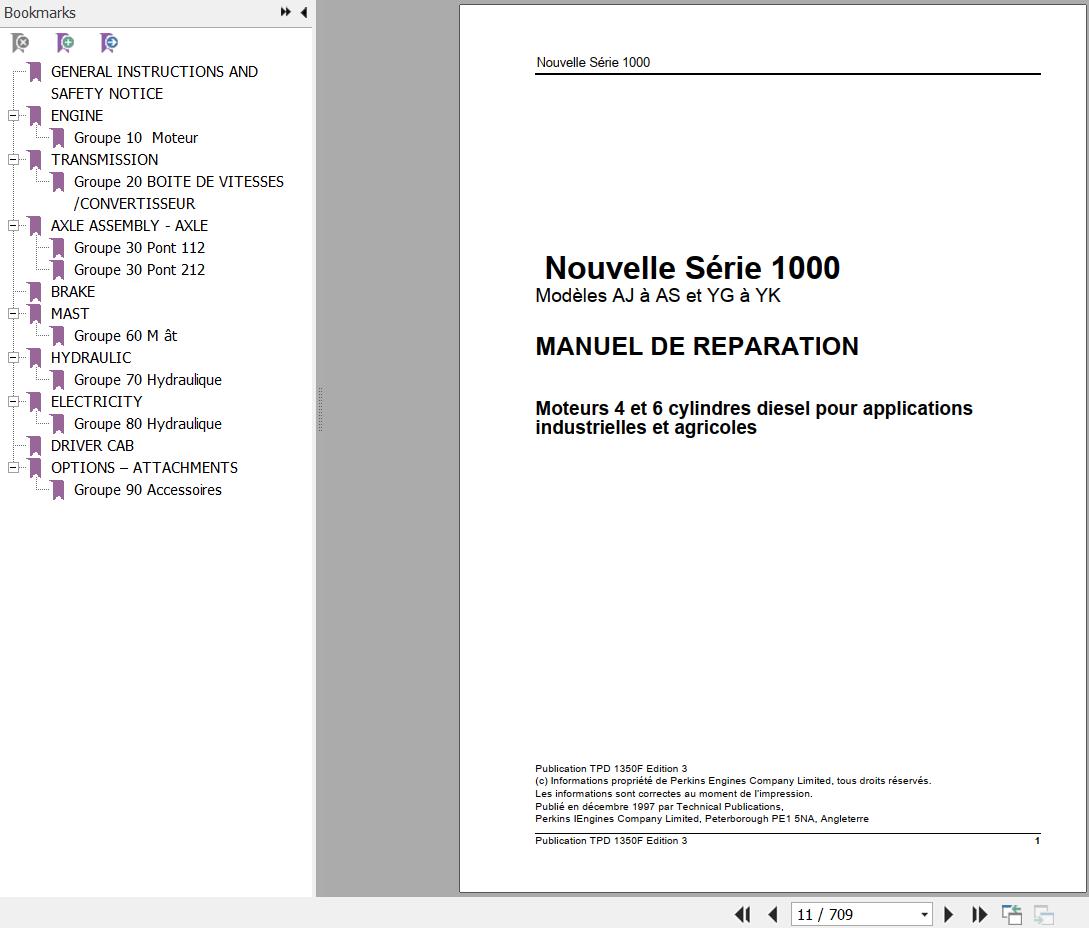Screen dimensions: 1089x928
Task: Open the Groupe 80 Hydraulique bookmark
Action: [x=147, y=424]
